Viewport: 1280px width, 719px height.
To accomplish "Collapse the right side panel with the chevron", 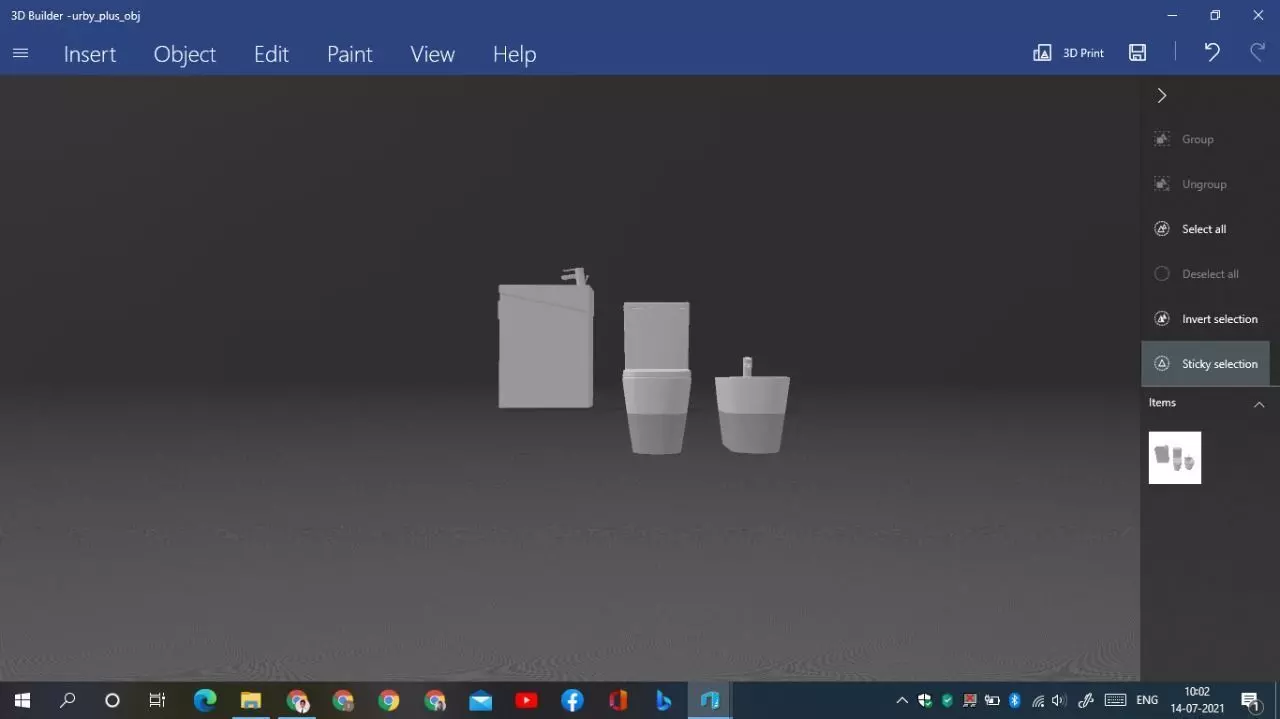I will (1162, 95).
